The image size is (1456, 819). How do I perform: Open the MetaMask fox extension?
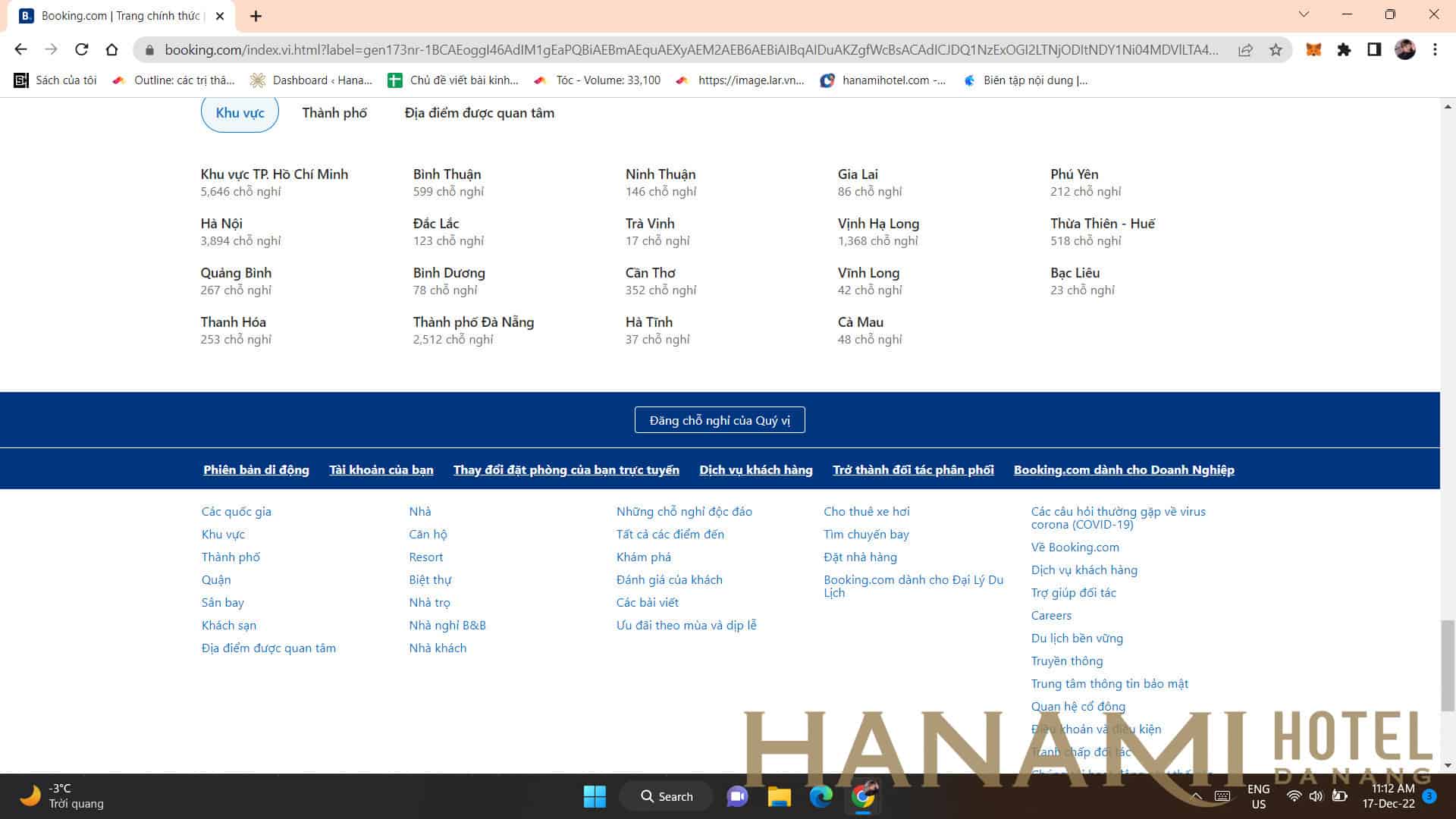click(x=1313, y=50)
